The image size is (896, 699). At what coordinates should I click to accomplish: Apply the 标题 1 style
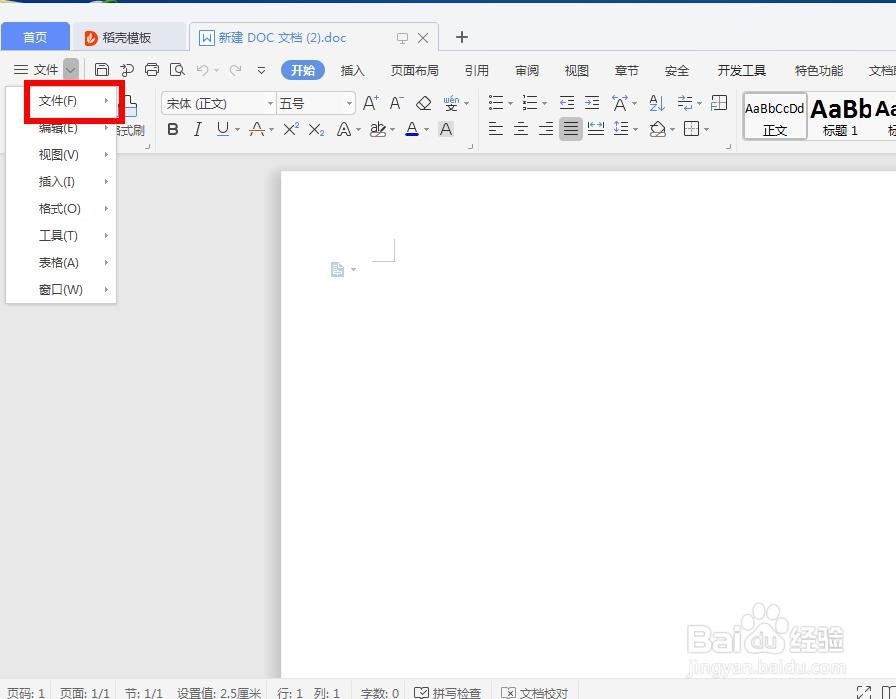(x=840, y=117)
